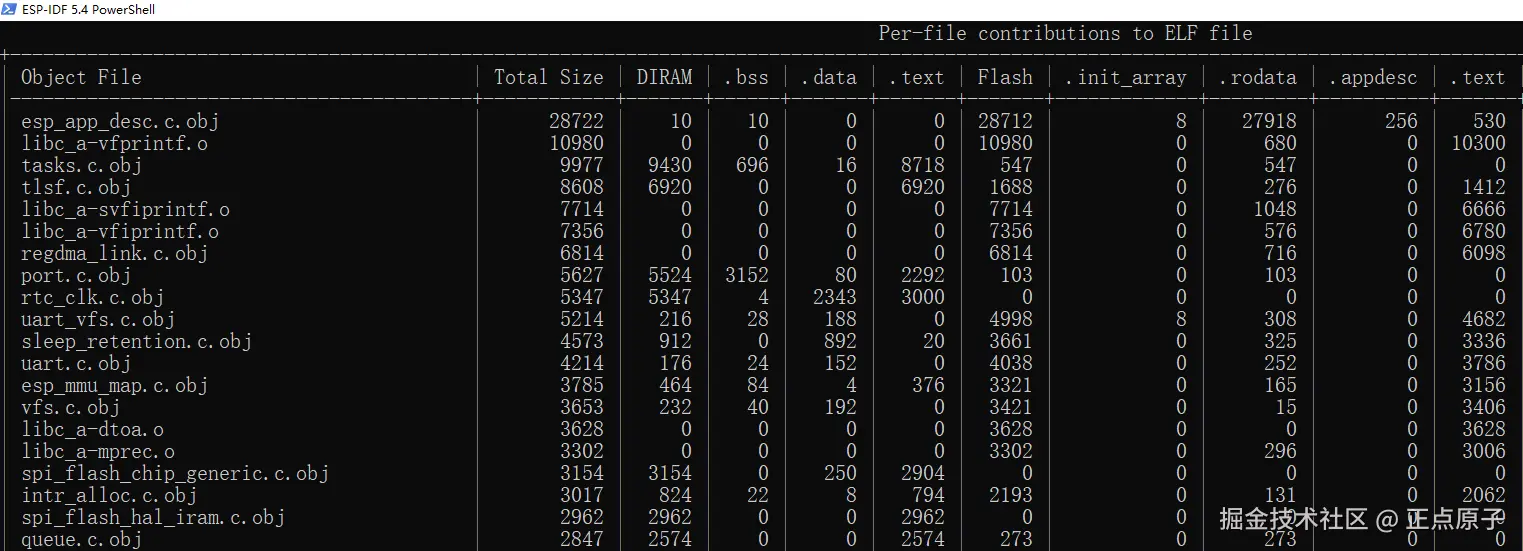The height and width of the screenshot is (551, 1523).
Task: Click total size 28722 of esp_app_desc.c.obj
Action: (577, 121)
